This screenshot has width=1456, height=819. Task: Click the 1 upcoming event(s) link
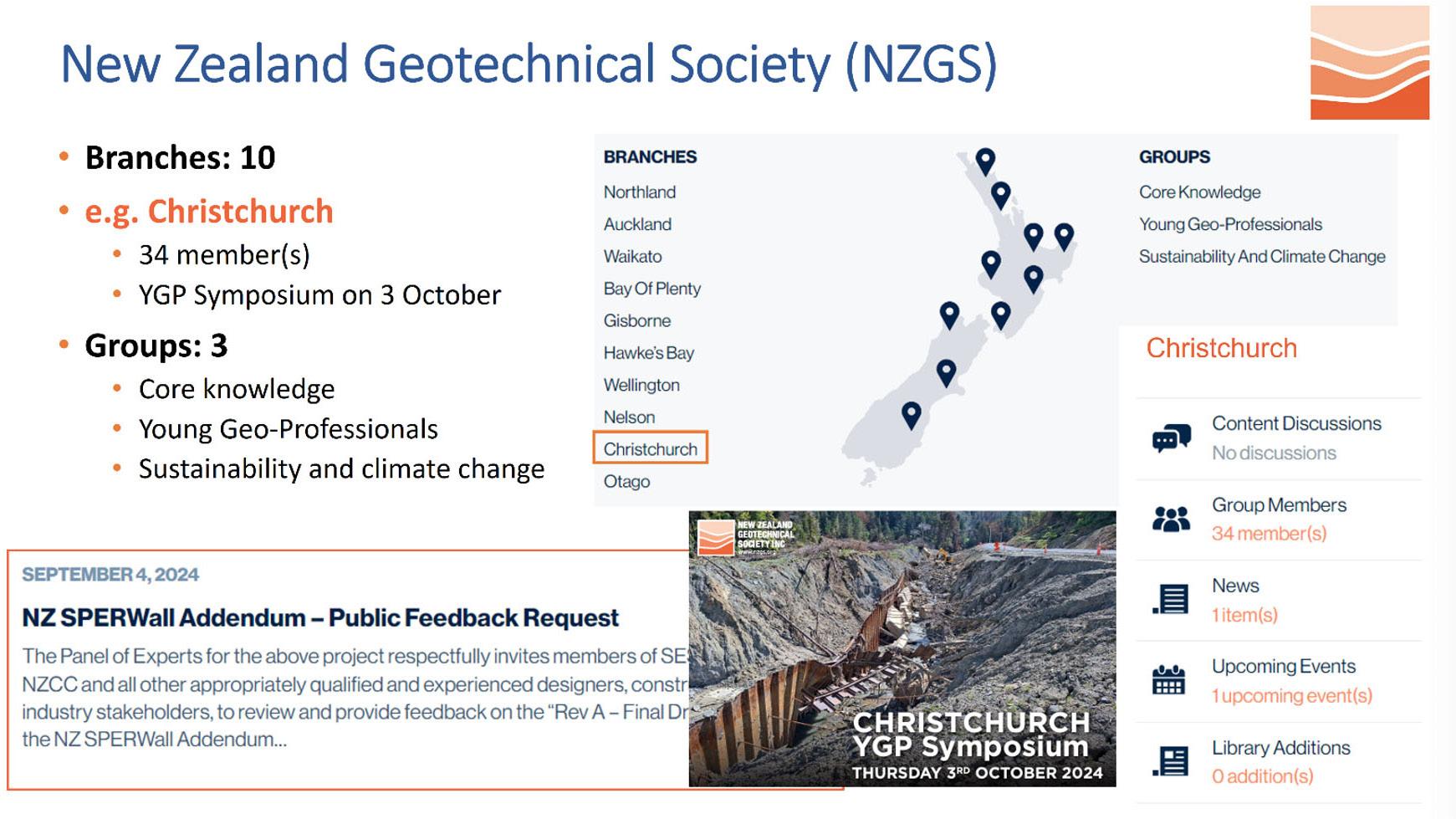pyautogui.click(x=1291, y=696)
